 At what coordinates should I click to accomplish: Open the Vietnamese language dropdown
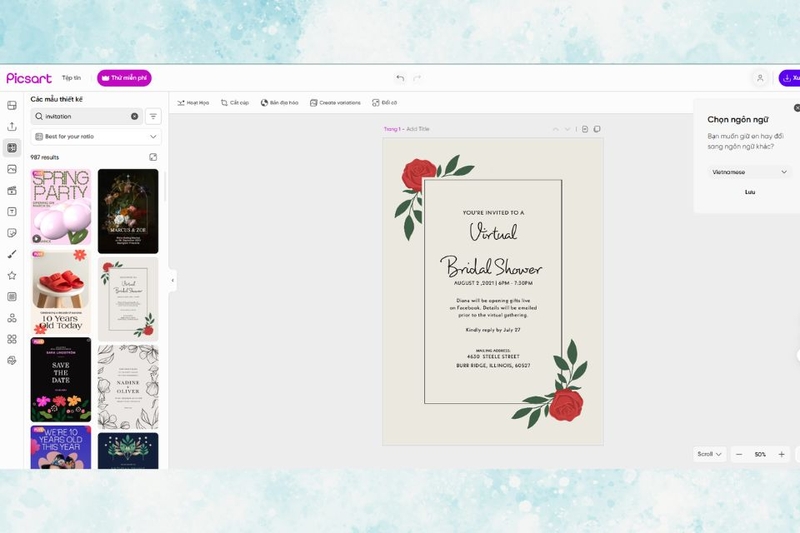coord(749,172)
